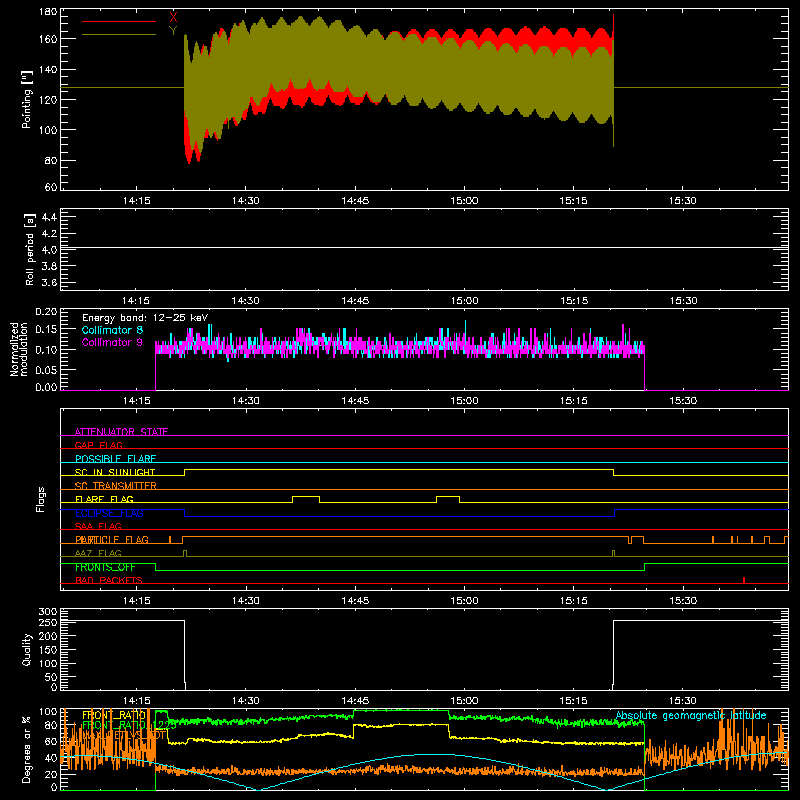Click the POSSIBLE_FLARE flag label
Image resolution: width=800 pixels, height=800 pixels.
pyautogui.click(x=115, y=459)
